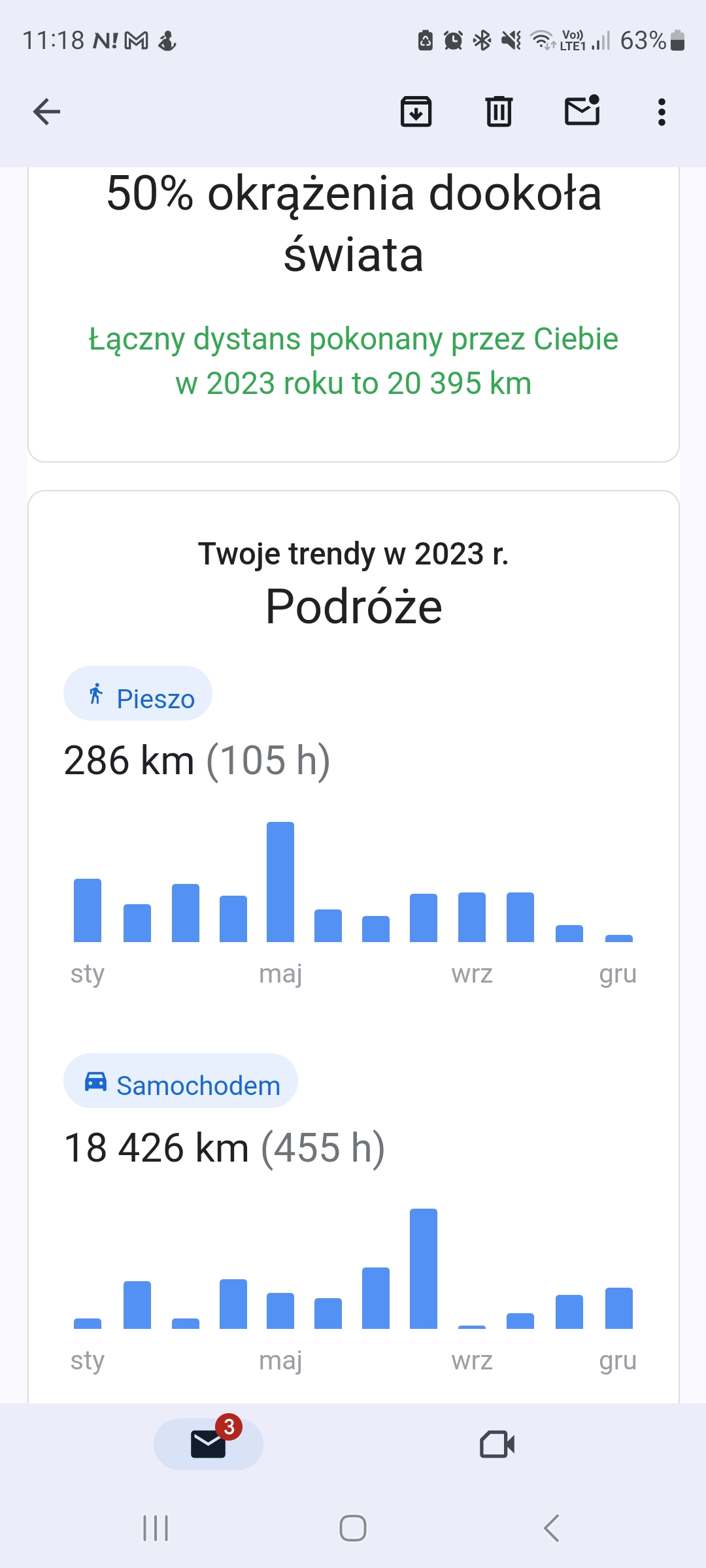The width and height of the screenshot is (706, 1568).
Task: Tap the green total distance text
Action: pos(353,361)
